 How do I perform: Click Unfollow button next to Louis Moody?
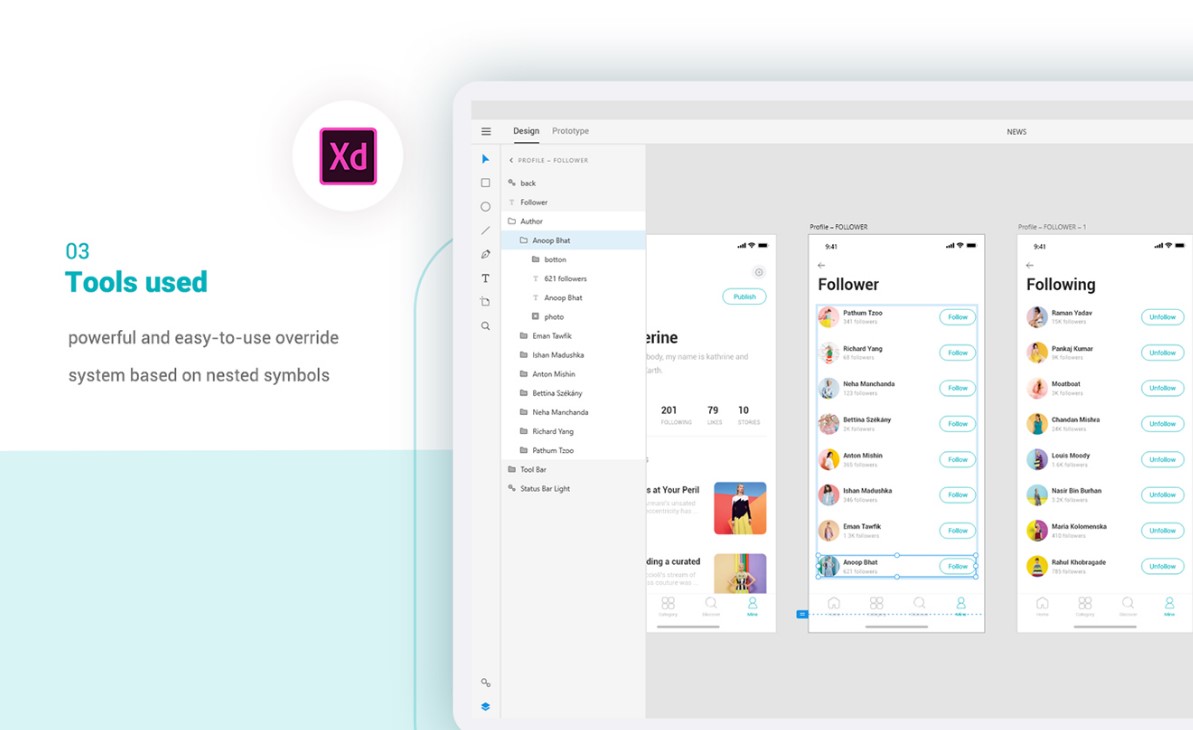coord(1163,460)
